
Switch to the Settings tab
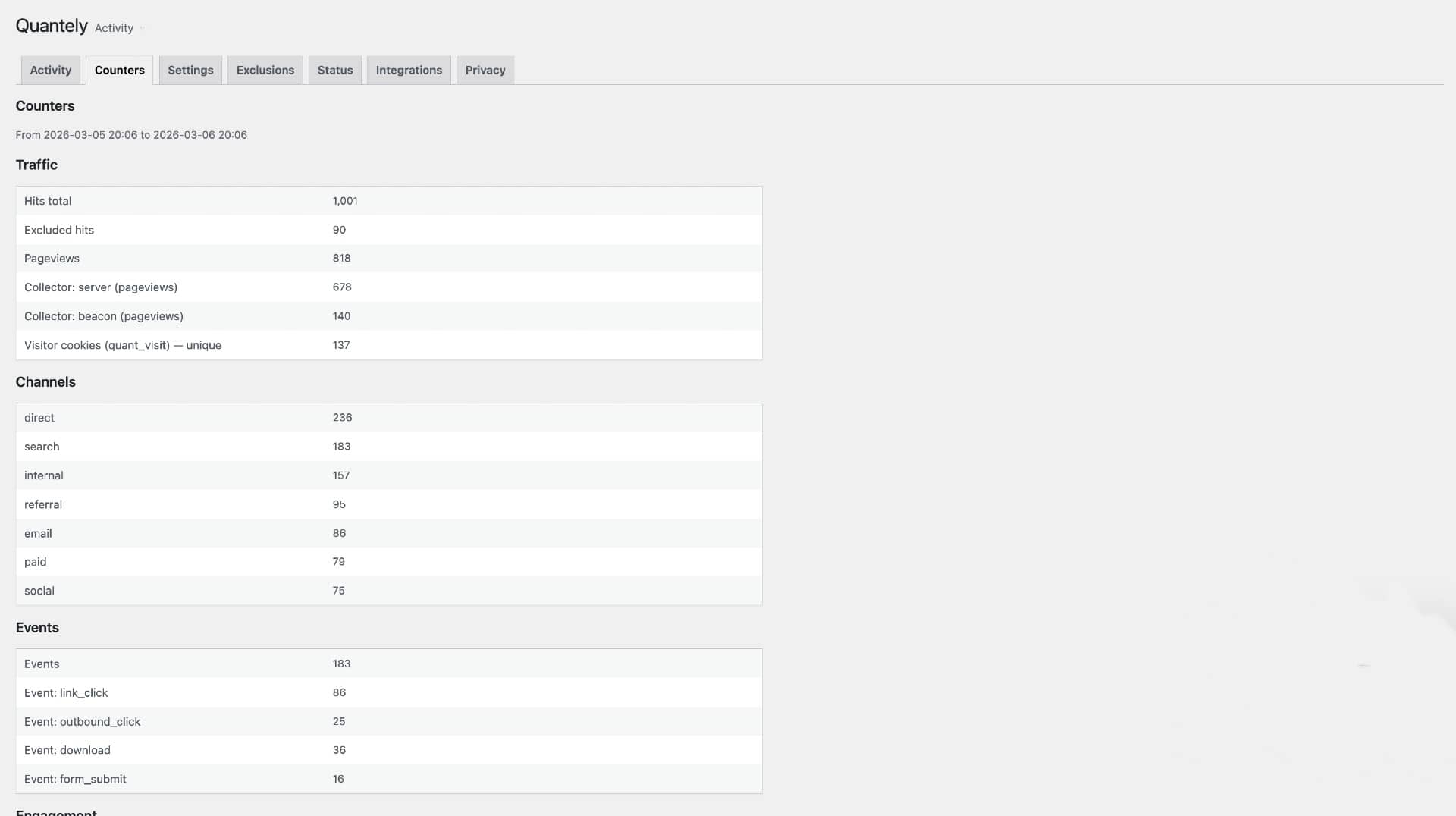pyautogui.click(x=190, y=70)
